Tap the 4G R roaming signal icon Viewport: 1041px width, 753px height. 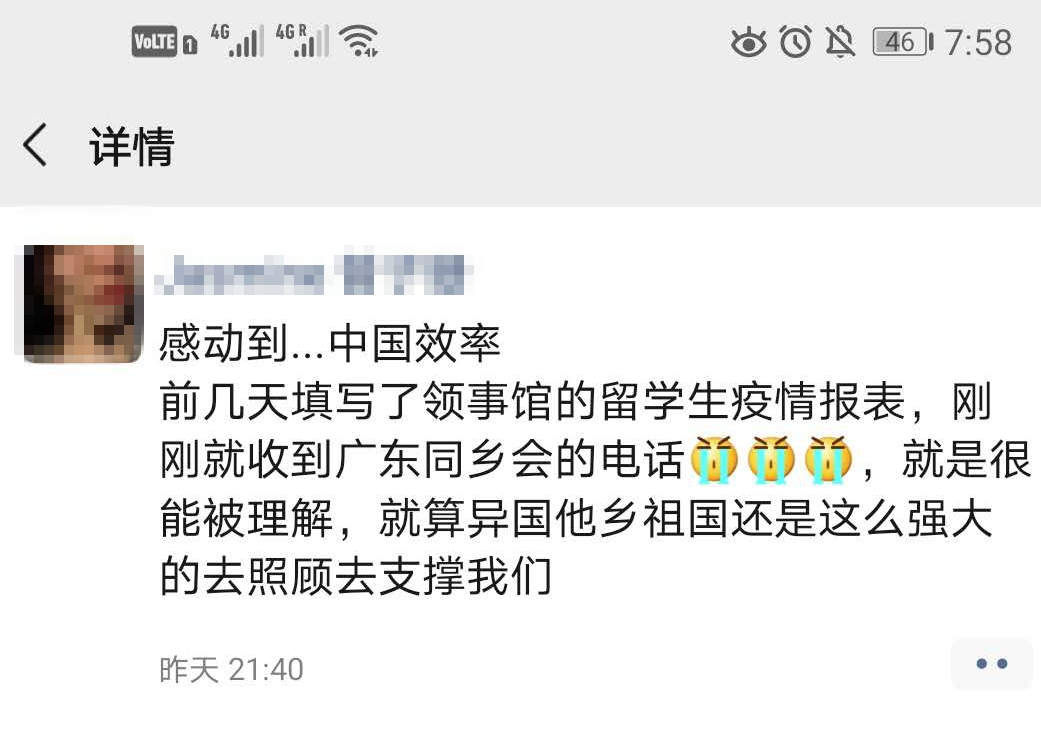click(302, 41)
